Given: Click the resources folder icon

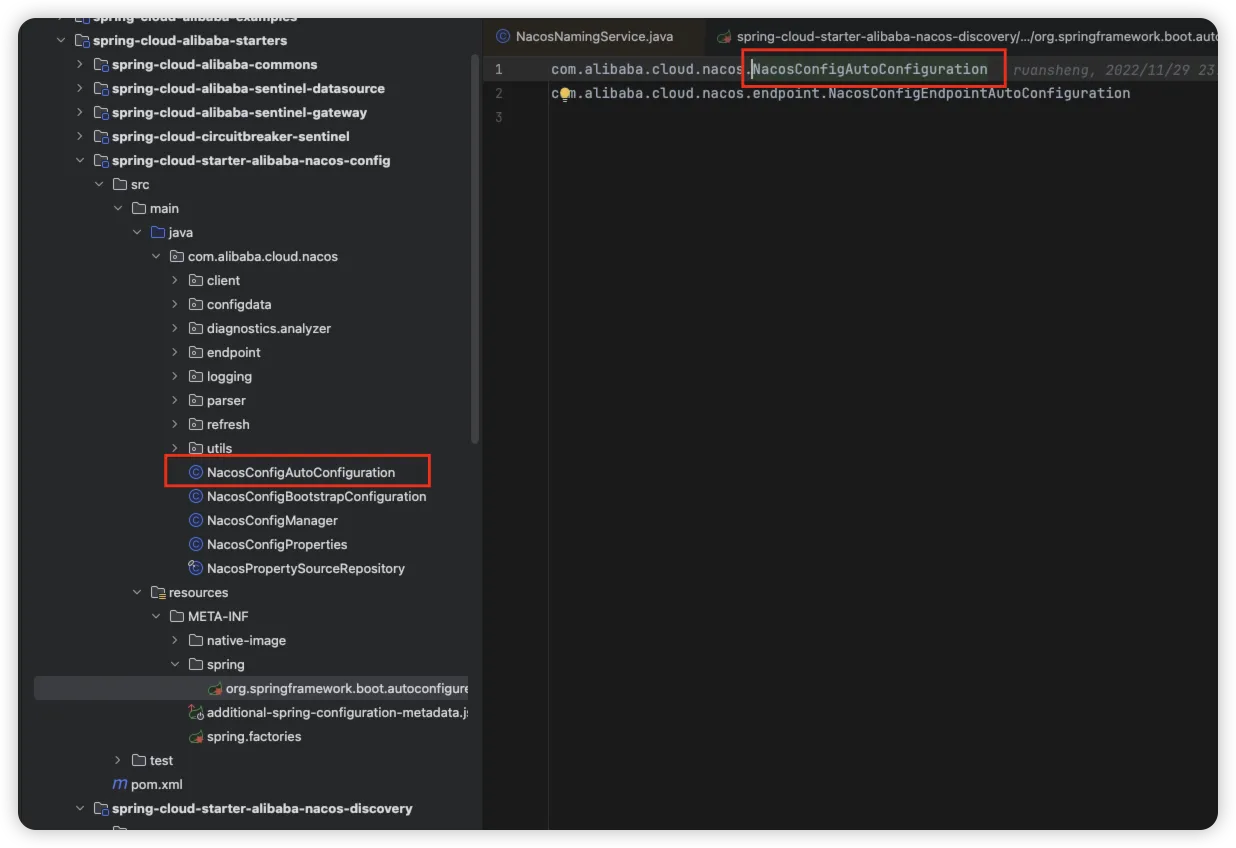Looking at the screenshot, I should click(x=158, y=592).
